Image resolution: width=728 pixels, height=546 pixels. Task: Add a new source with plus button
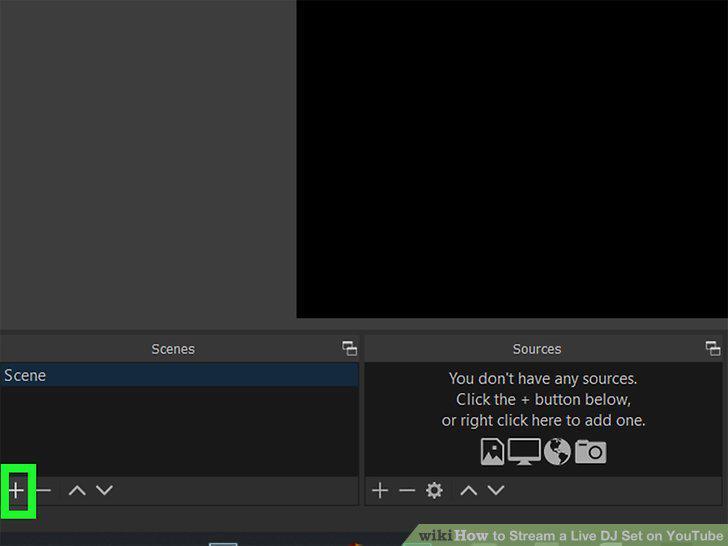[x=380, y=490]
